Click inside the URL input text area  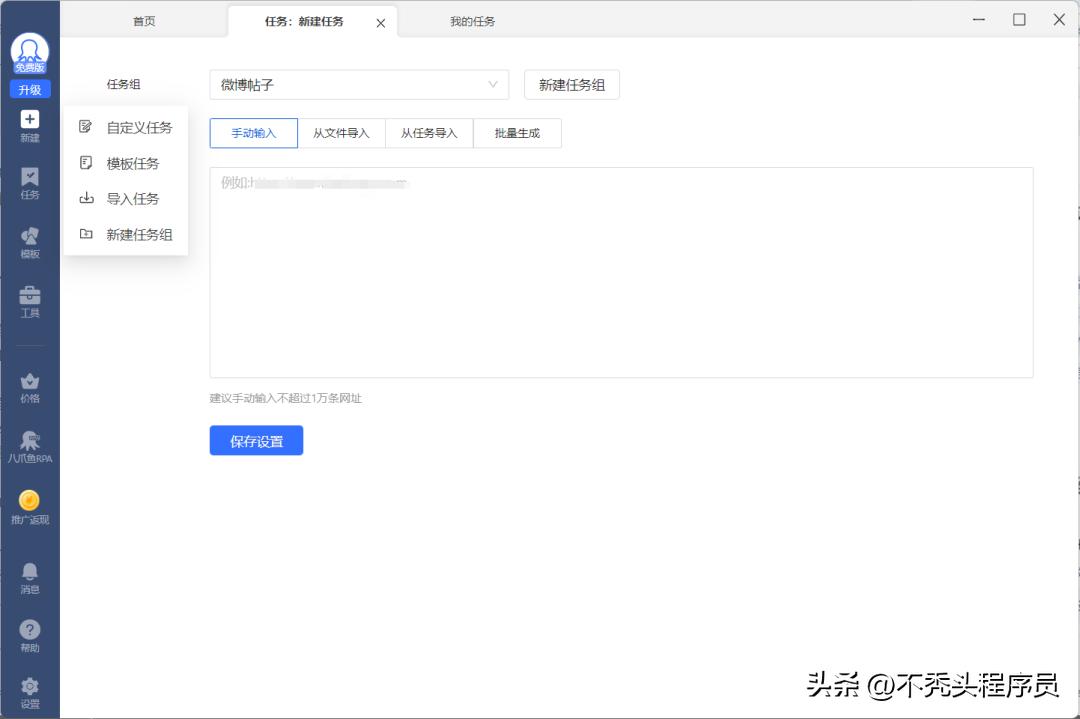tap(620, 280)
